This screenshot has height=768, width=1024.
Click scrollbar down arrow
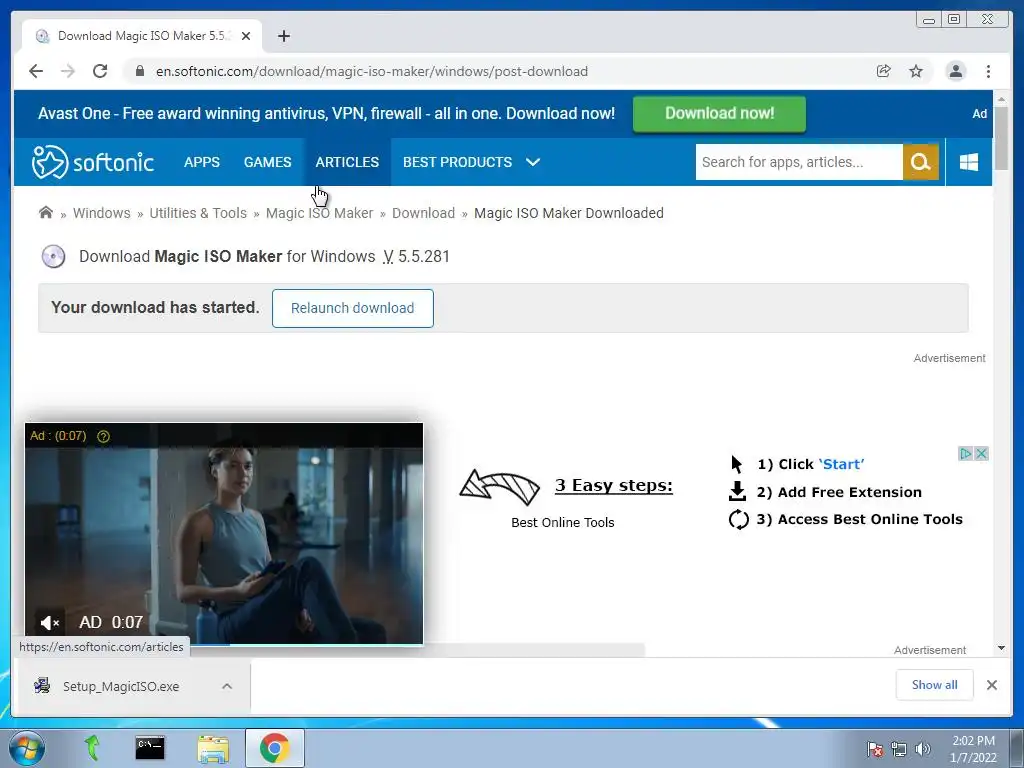coord(1001,648)
